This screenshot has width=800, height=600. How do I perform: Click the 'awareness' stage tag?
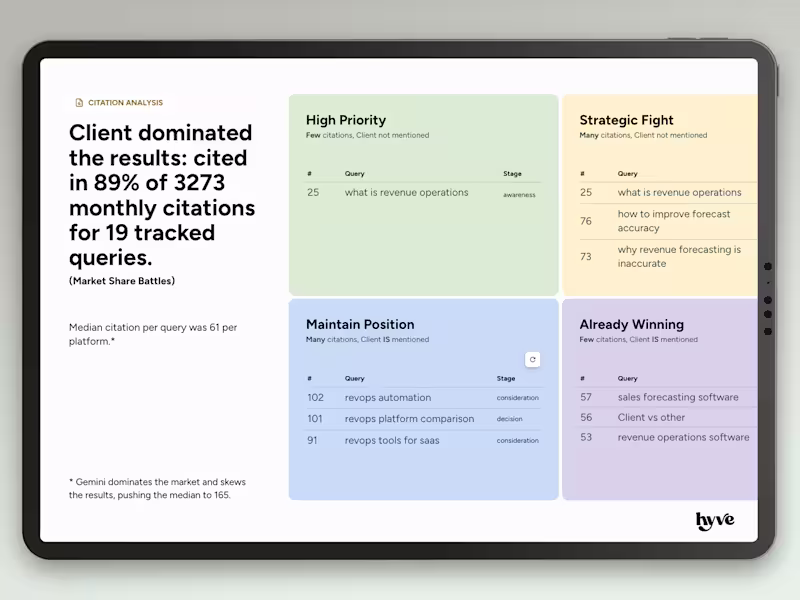pos(519,194)
